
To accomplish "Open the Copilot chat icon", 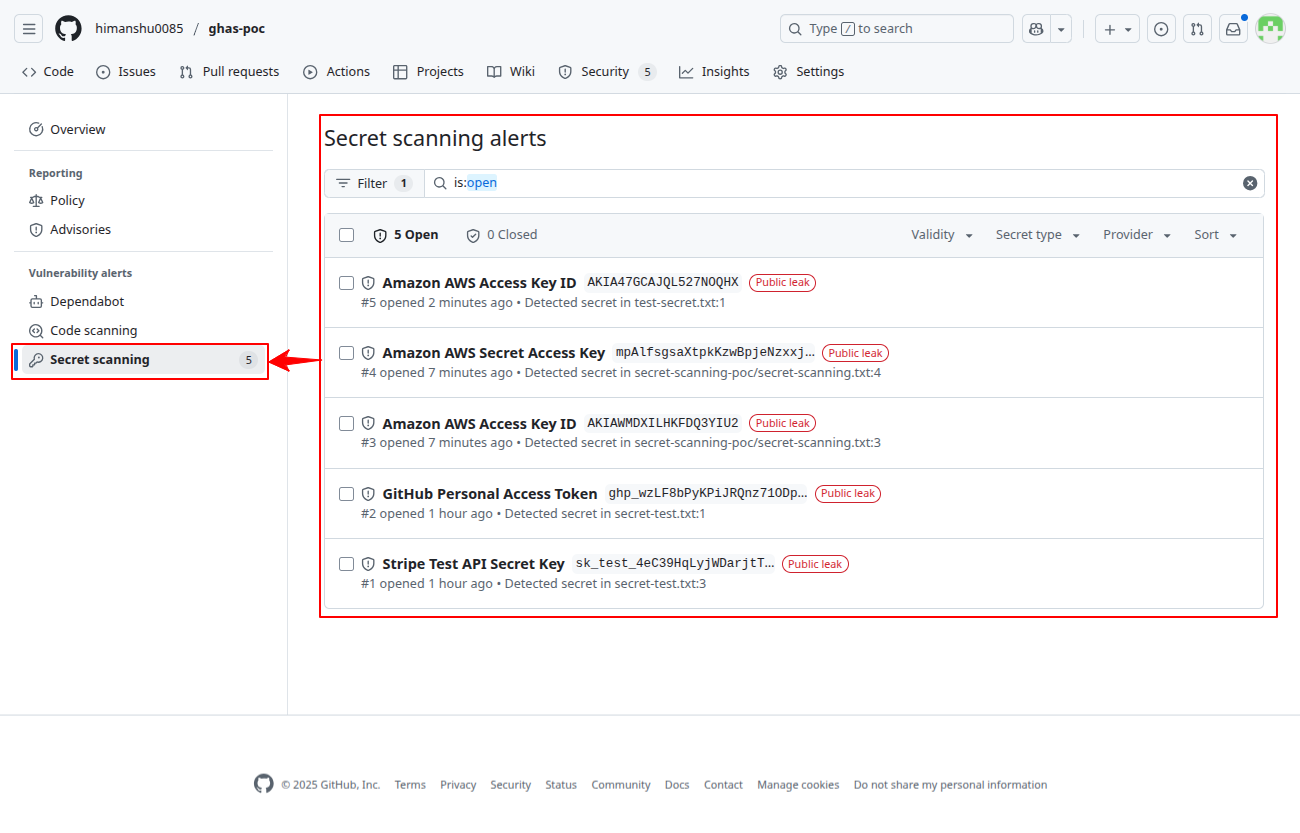I will (x=1035, y=28).
